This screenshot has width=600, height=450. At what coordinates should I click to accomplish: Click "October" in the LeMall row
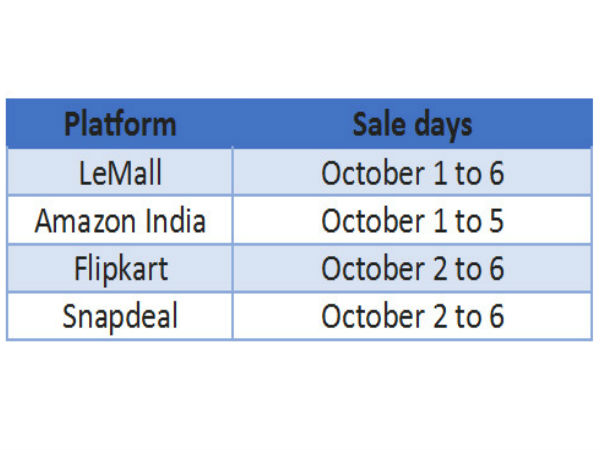pyautogui.click(x=364, y=173)
